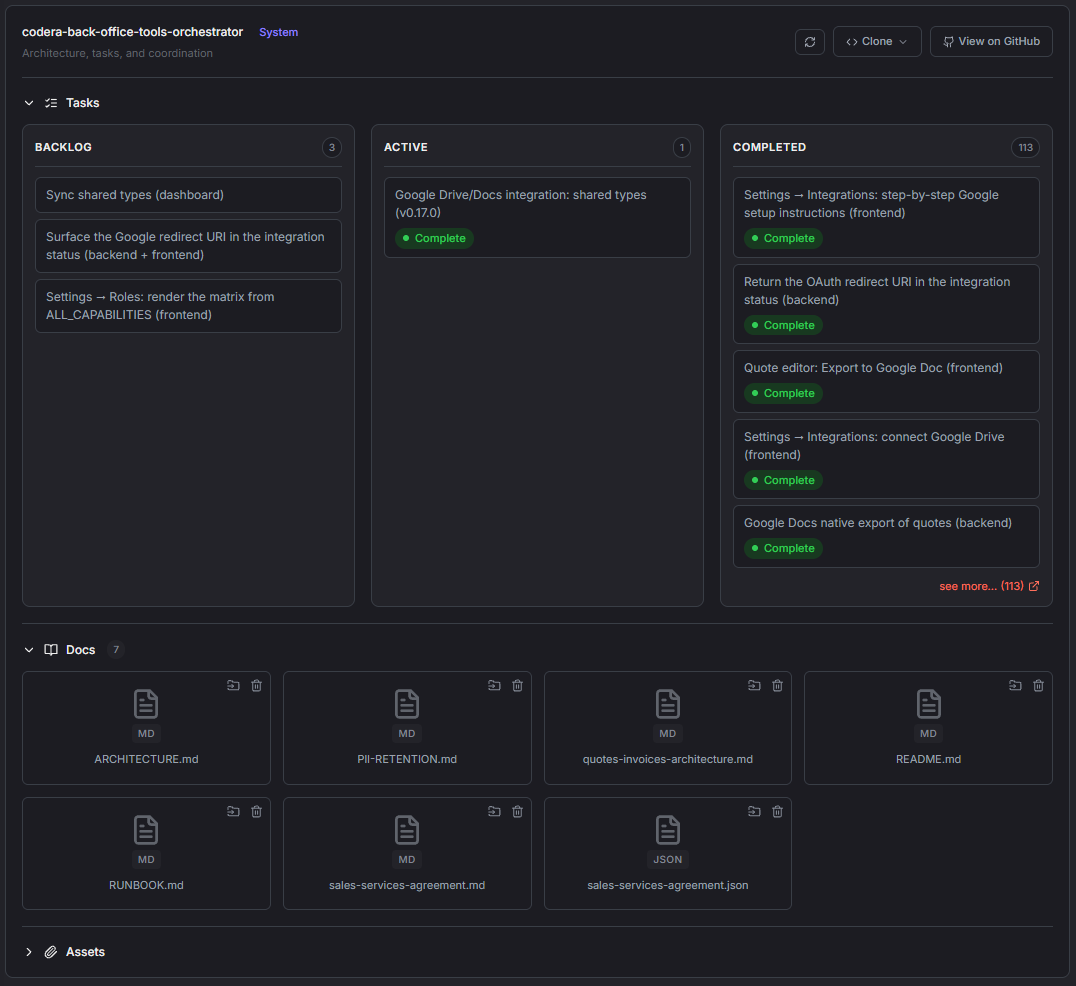Screen dimensions: 1076x986
Task: Open the sales-services-agreement.json document
Action: coord(668,854)
